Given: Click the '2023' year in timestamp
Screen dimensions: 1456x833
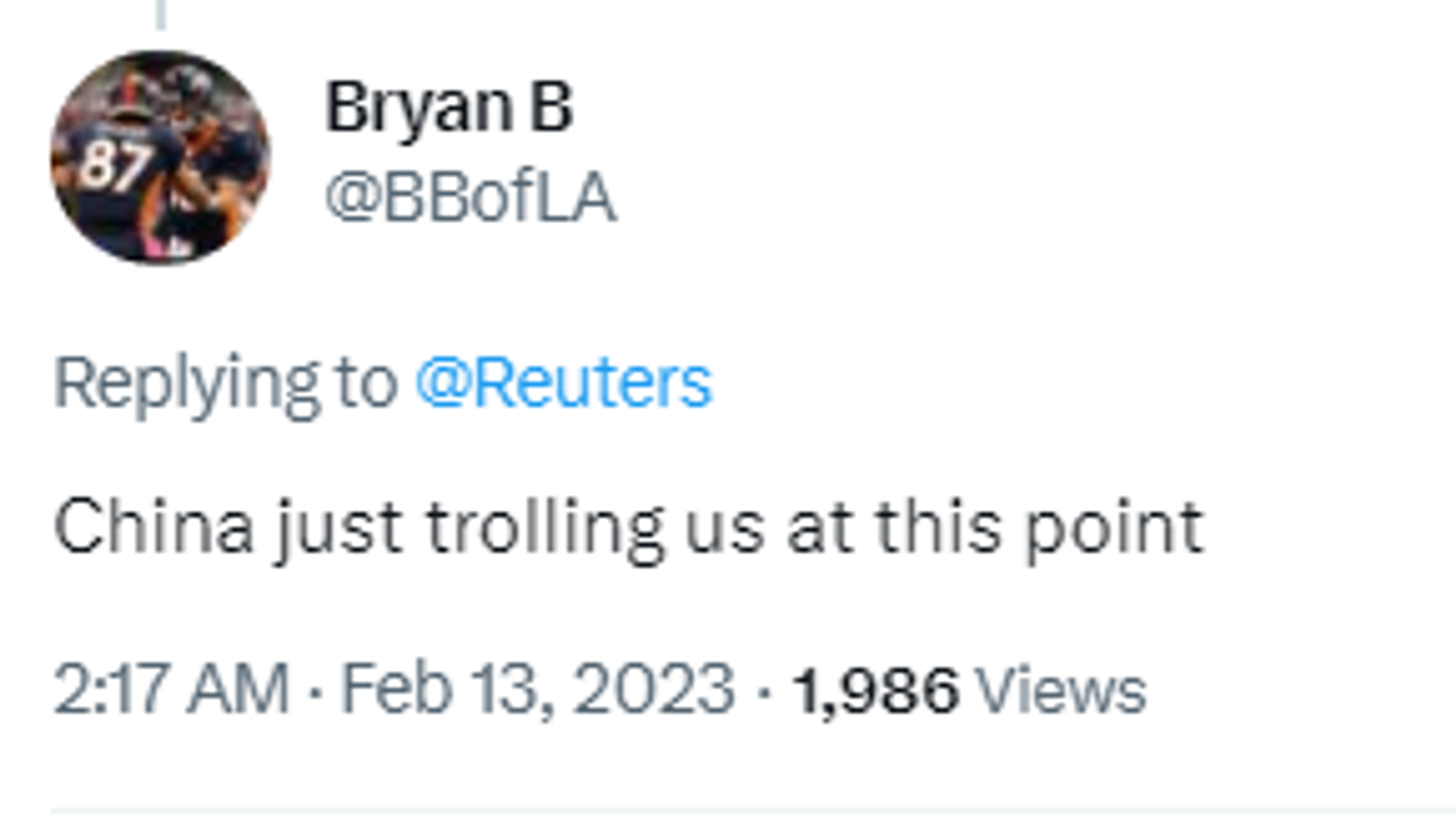Looking at the screenshot, I should tap(654, 689).
